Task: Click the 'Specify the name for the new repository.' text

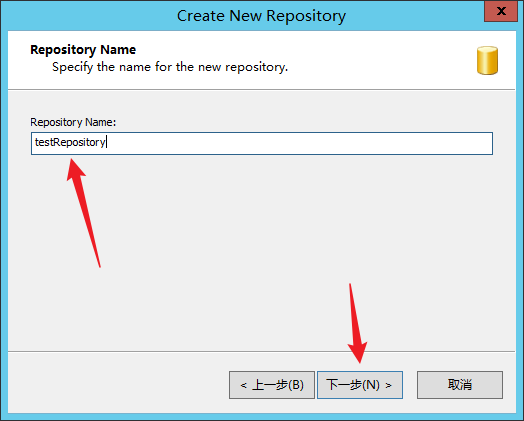Action: (x=170, y=67)
